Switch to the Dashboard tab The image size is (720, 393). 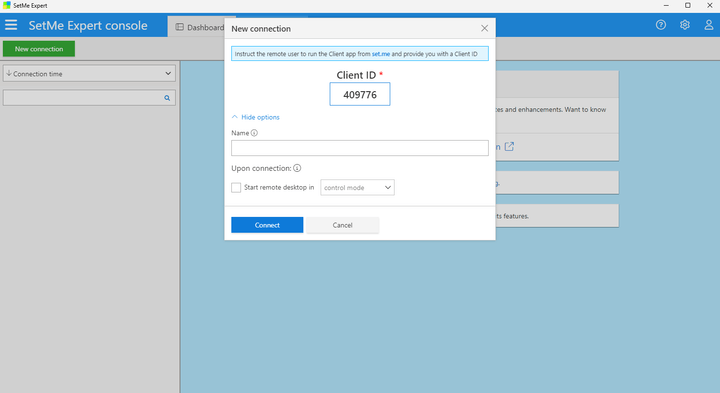pyautogui.click(x=200, y=27)
